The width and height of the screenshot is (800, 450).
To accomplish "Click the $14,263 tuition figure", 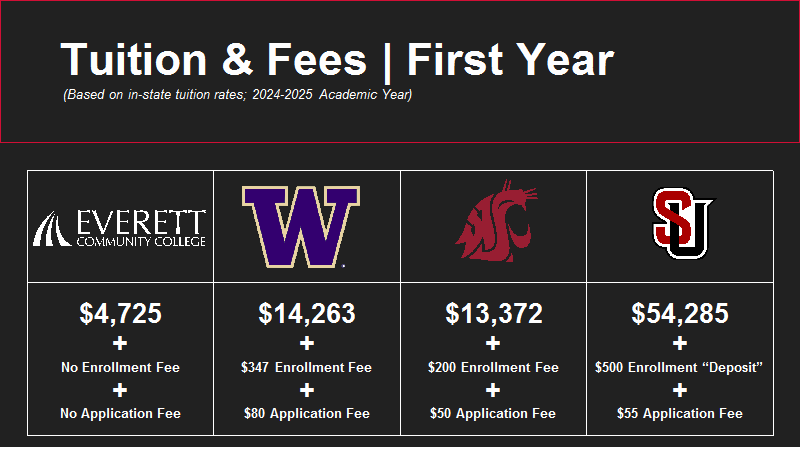I will tap(307, 313).
